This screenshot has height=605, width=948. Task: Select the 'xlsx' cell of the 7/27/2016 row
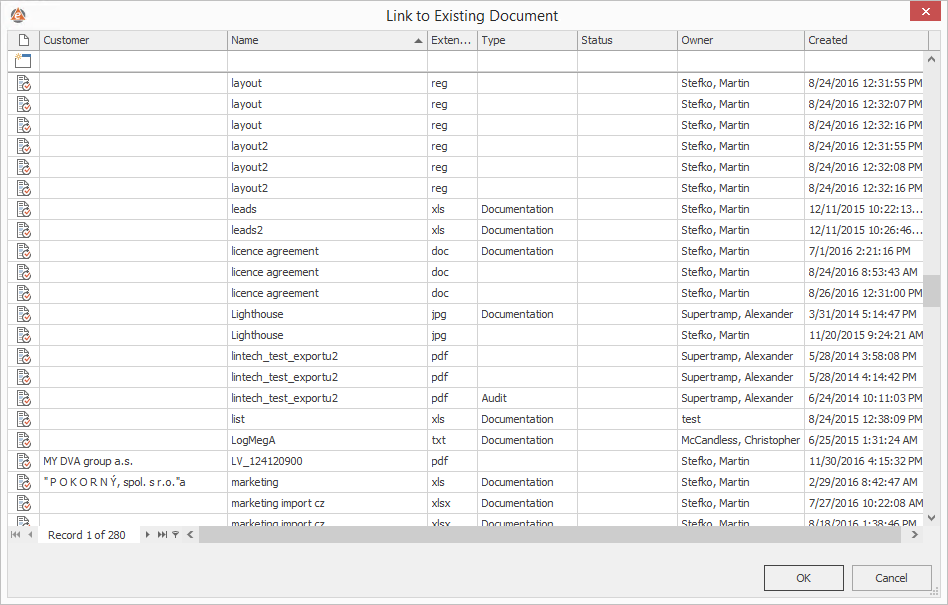click(x=452, y=503)
